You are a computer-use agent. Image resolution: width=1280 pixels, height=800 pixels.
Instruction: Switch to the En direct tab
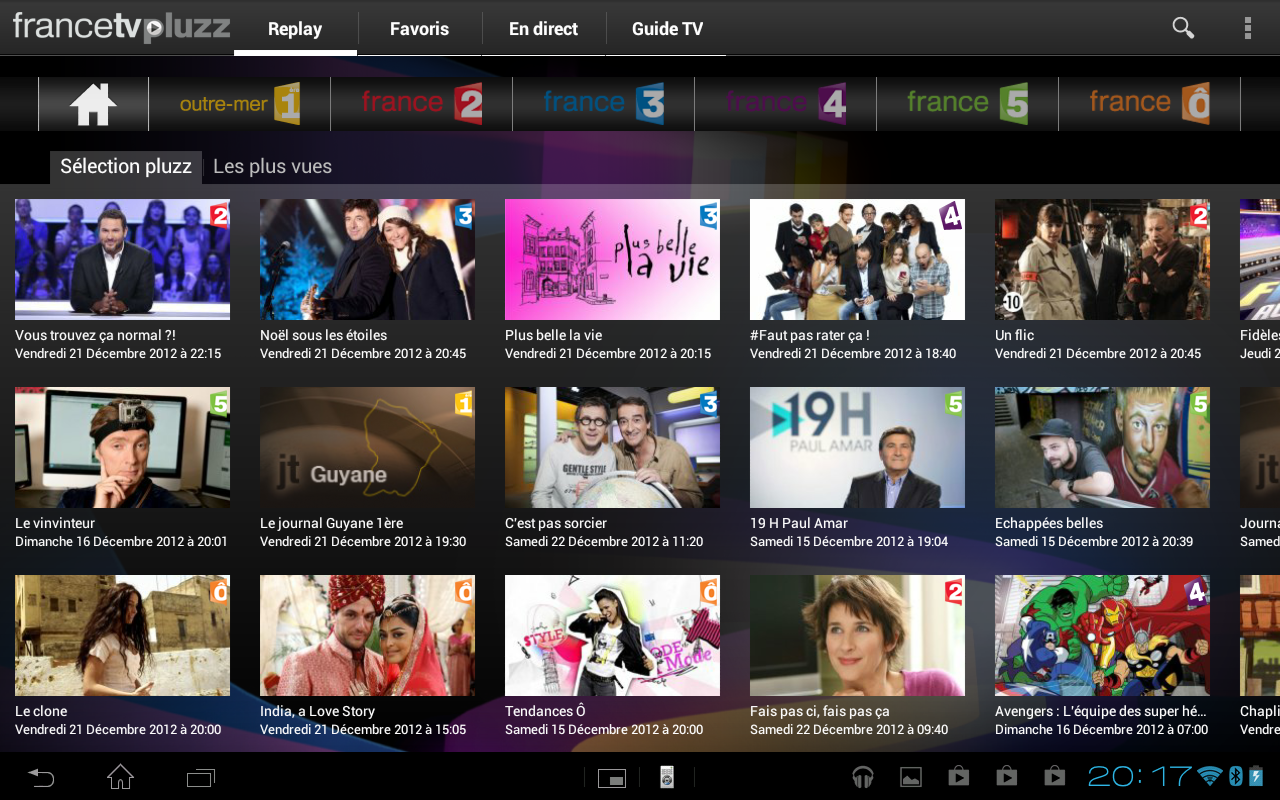543,29
